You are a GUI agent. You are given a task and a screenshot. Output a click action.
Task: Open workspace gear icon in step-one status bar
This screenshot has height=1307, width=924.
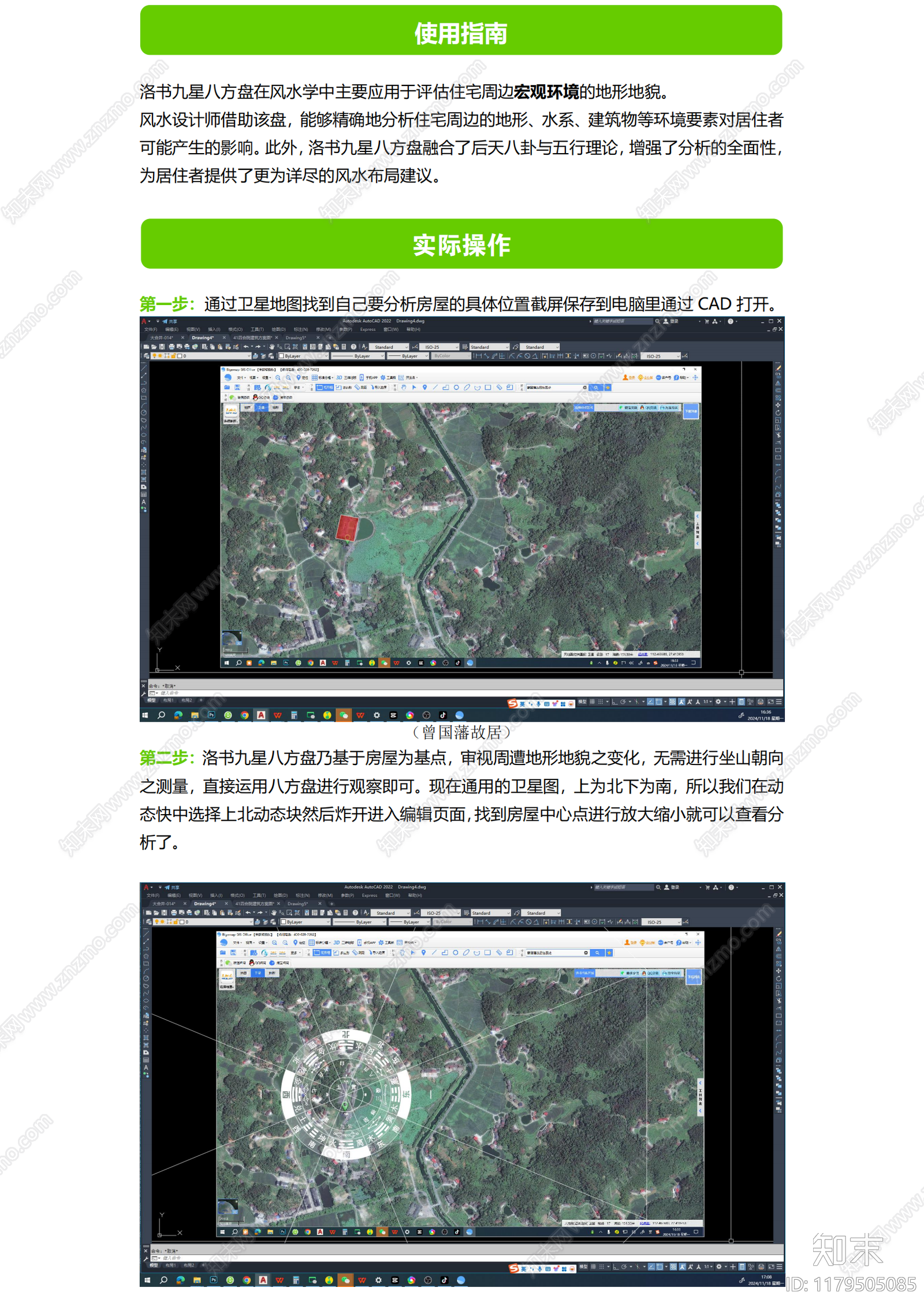(718, 701)
